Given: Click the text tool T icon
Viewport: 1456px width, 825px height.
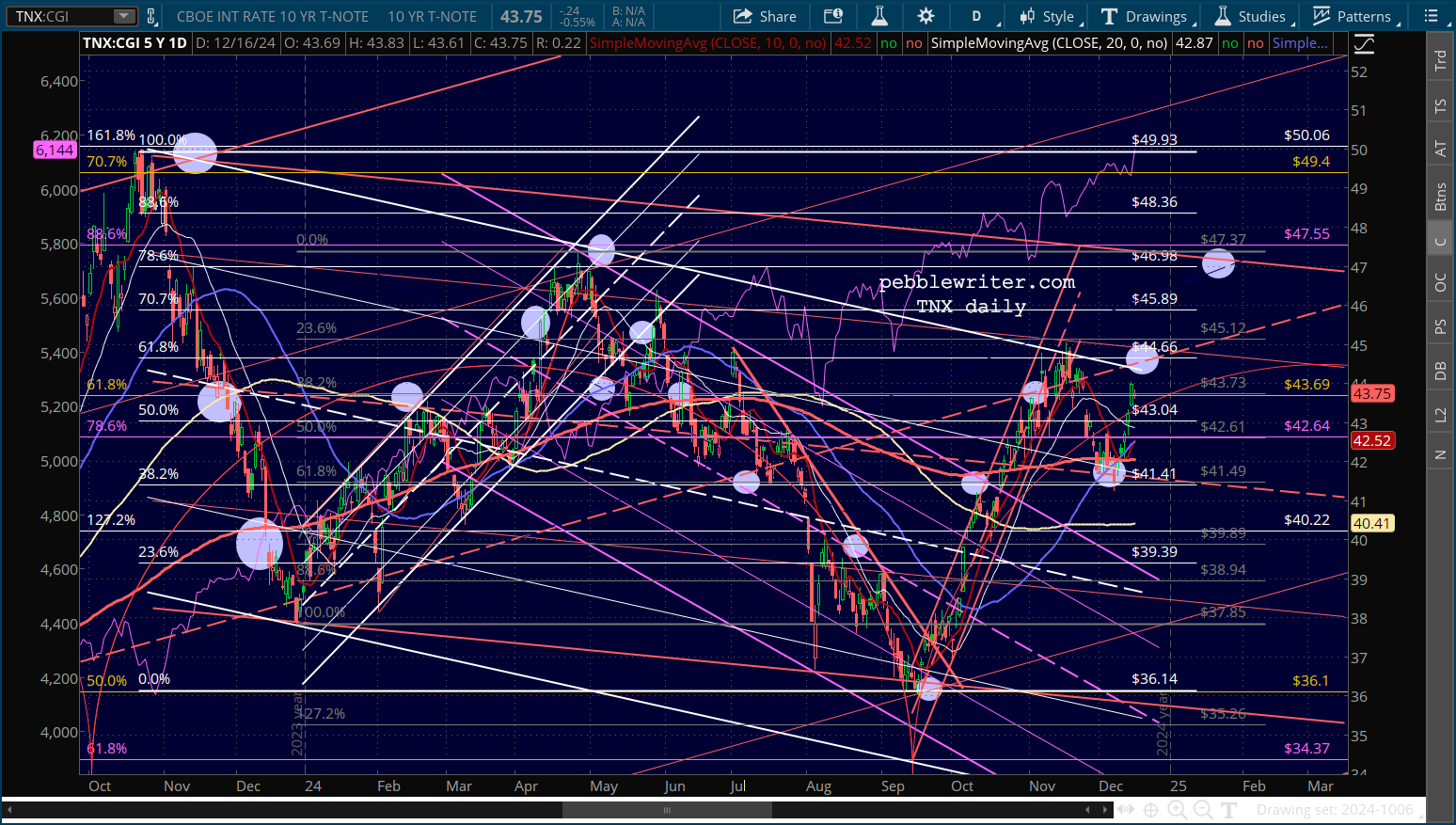Looking at the screenshot, I should pyautogui.click(x=1228, y=810).
